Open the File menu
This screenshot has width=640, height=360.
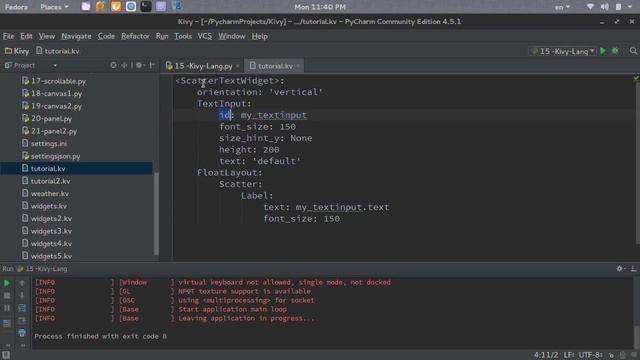[8, 36]
